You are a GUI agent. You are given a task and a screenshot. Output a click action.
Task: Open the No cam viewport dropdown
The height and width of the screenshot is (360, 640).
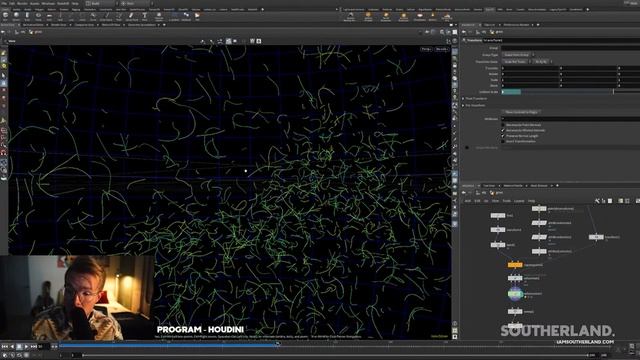pyautogui.click(x=442, y=49)
